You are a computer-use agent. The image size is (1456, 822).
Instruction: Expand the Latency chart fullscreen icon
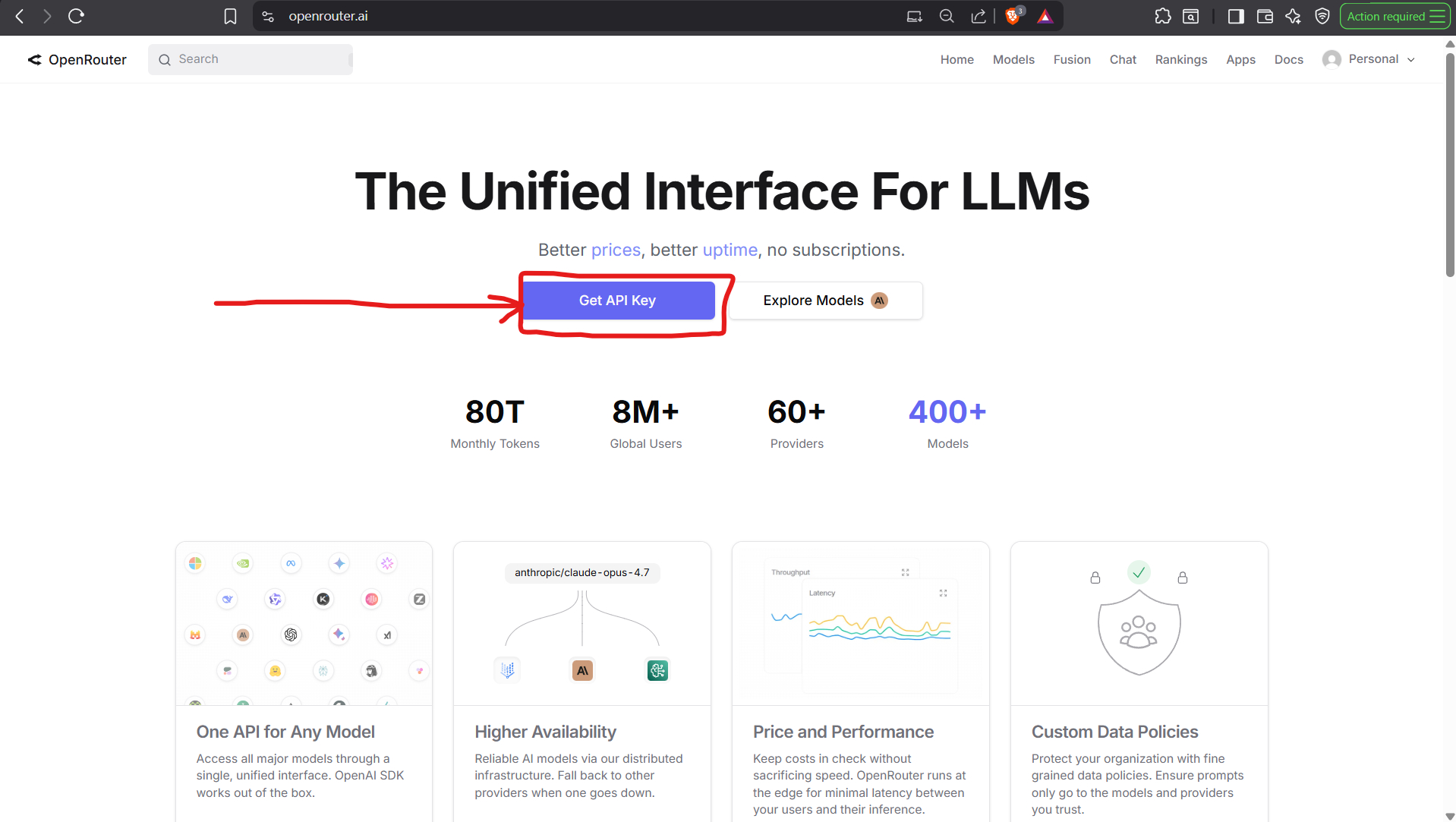coord(943,593)
